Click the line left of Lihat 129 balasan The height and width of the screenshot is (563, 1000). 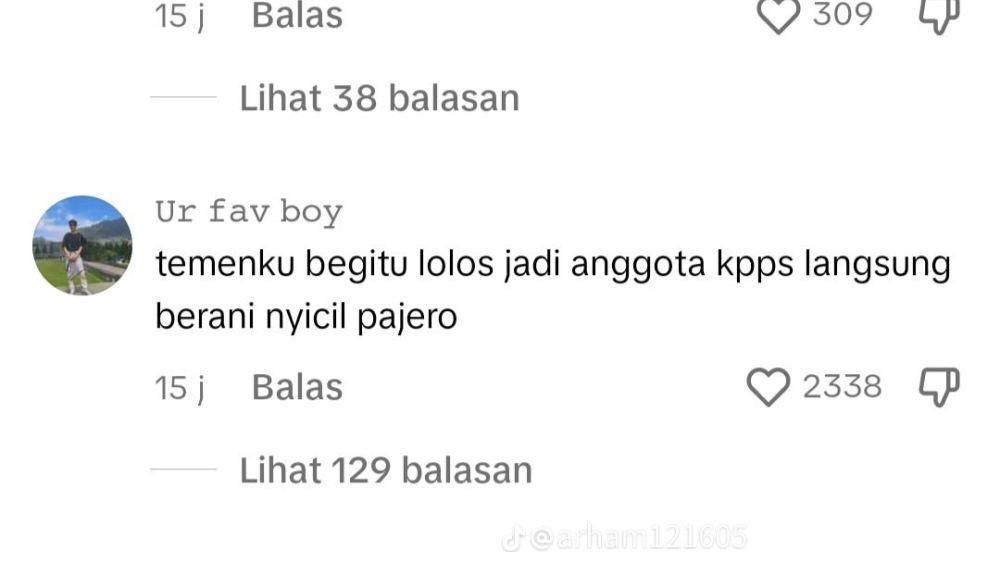point(184,469)
